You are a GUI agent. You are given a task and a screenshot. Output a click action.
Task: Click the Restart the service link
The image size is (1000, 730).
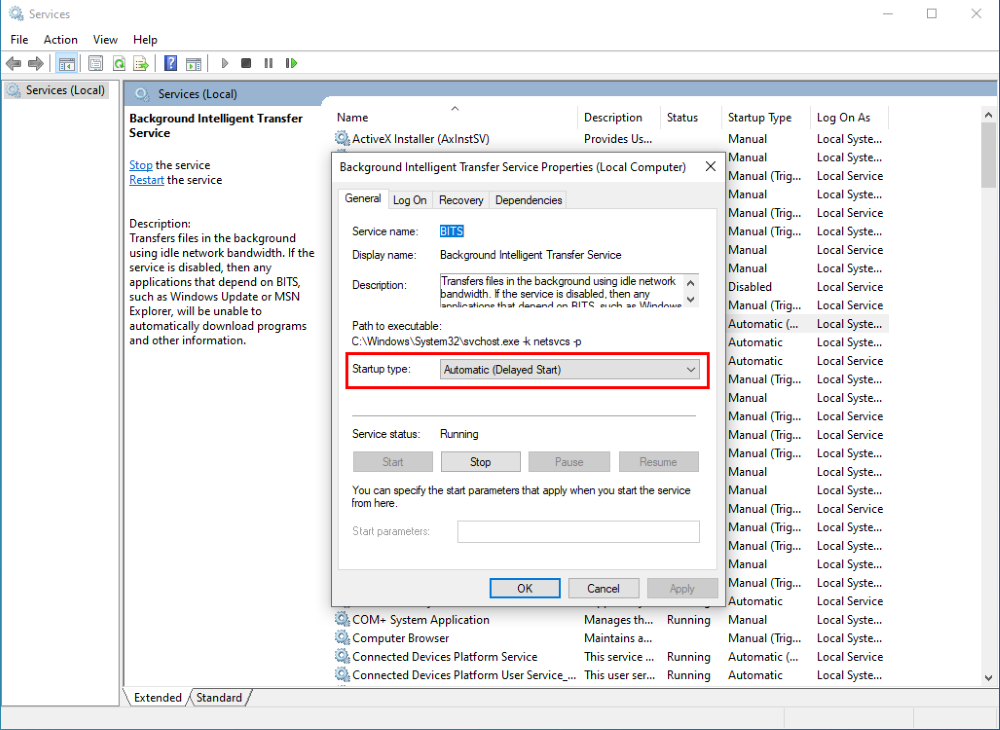(146, 180)
